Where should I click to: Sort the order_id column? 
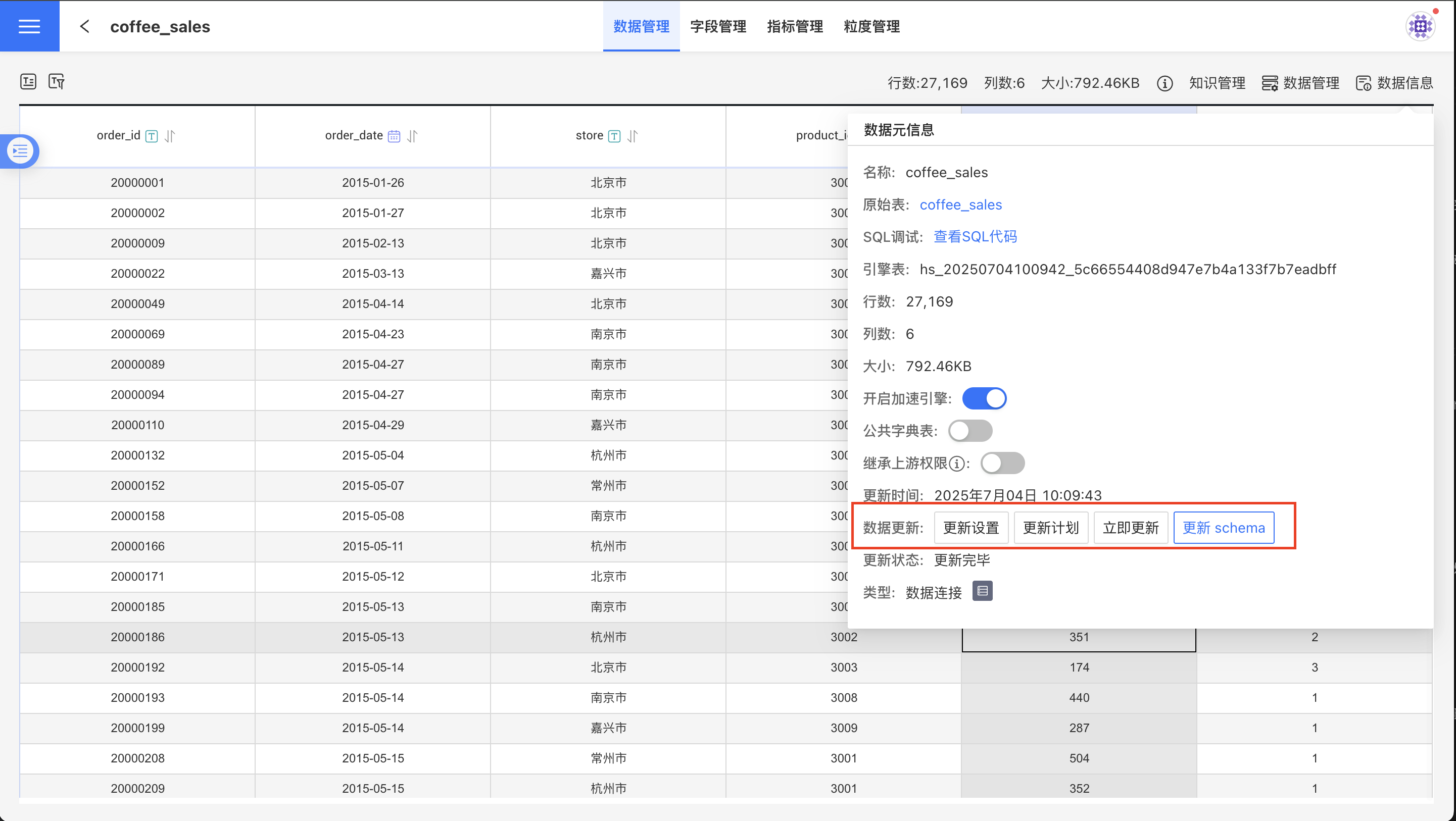pos(170,136)
